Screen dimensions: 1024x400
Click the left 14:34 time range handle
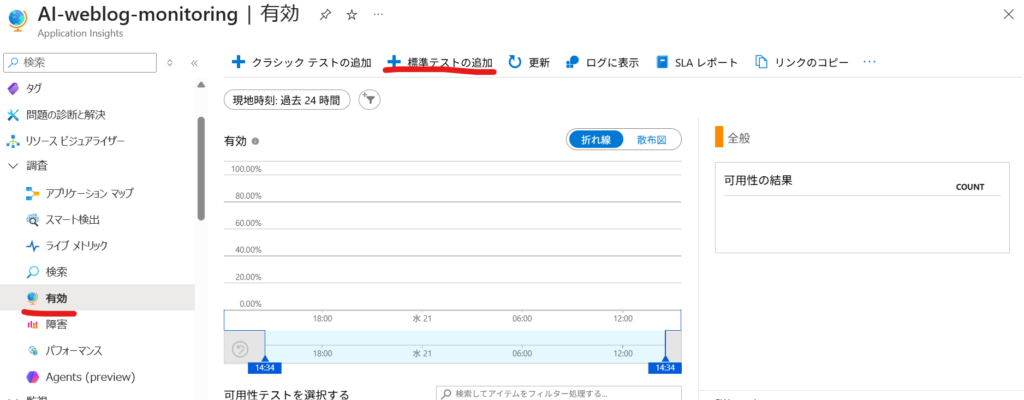pos(264,362)
